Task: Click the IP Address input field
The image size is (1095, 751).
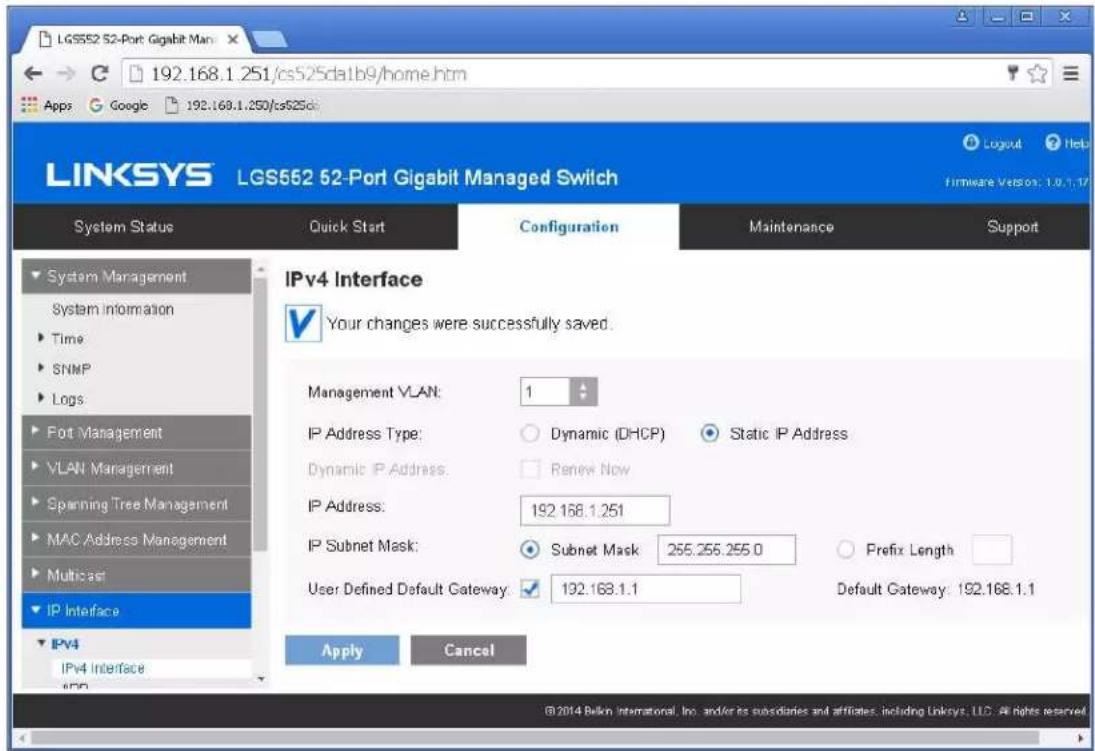Action: 595,511
